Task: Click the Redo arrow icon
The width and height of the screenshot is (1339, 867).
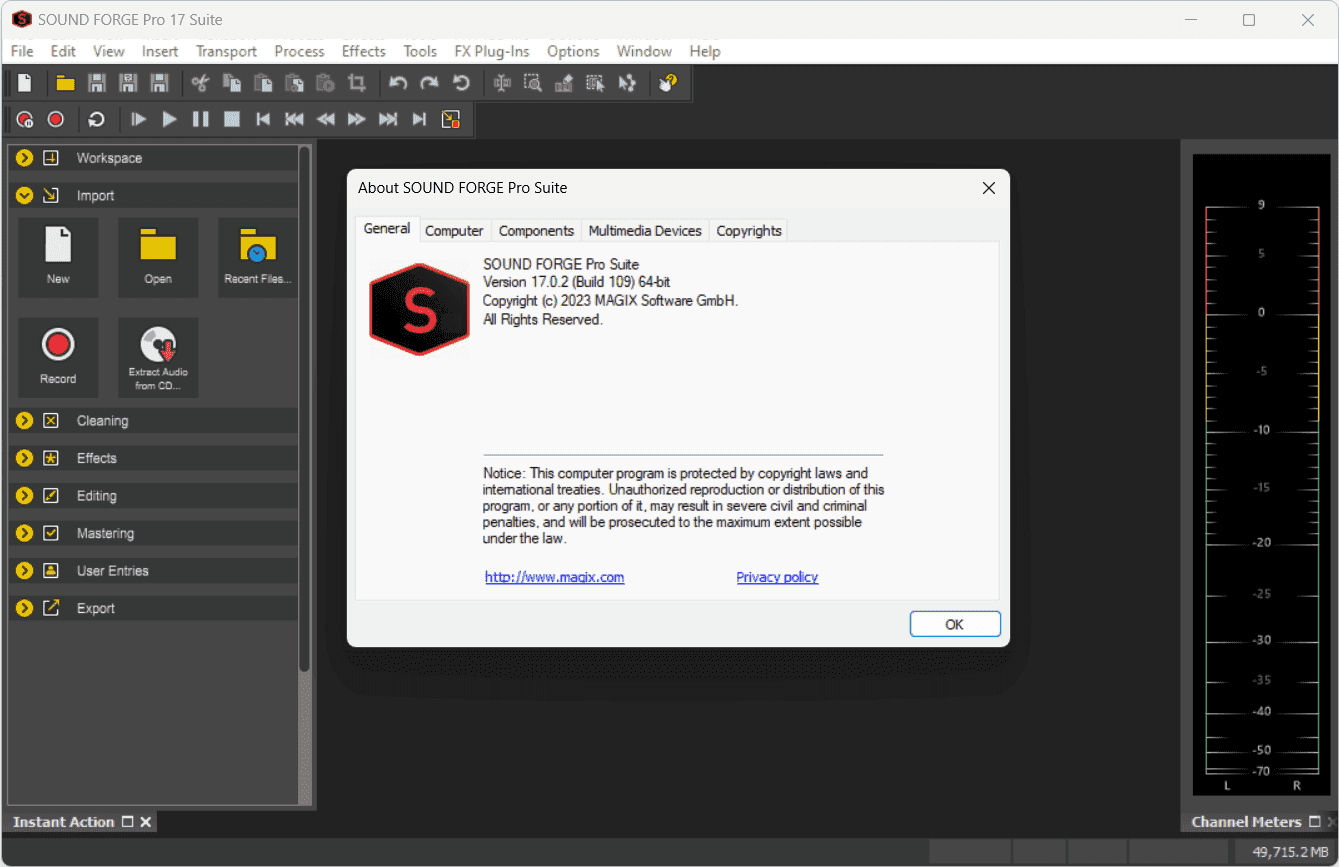Action: (x=429, y=83)
